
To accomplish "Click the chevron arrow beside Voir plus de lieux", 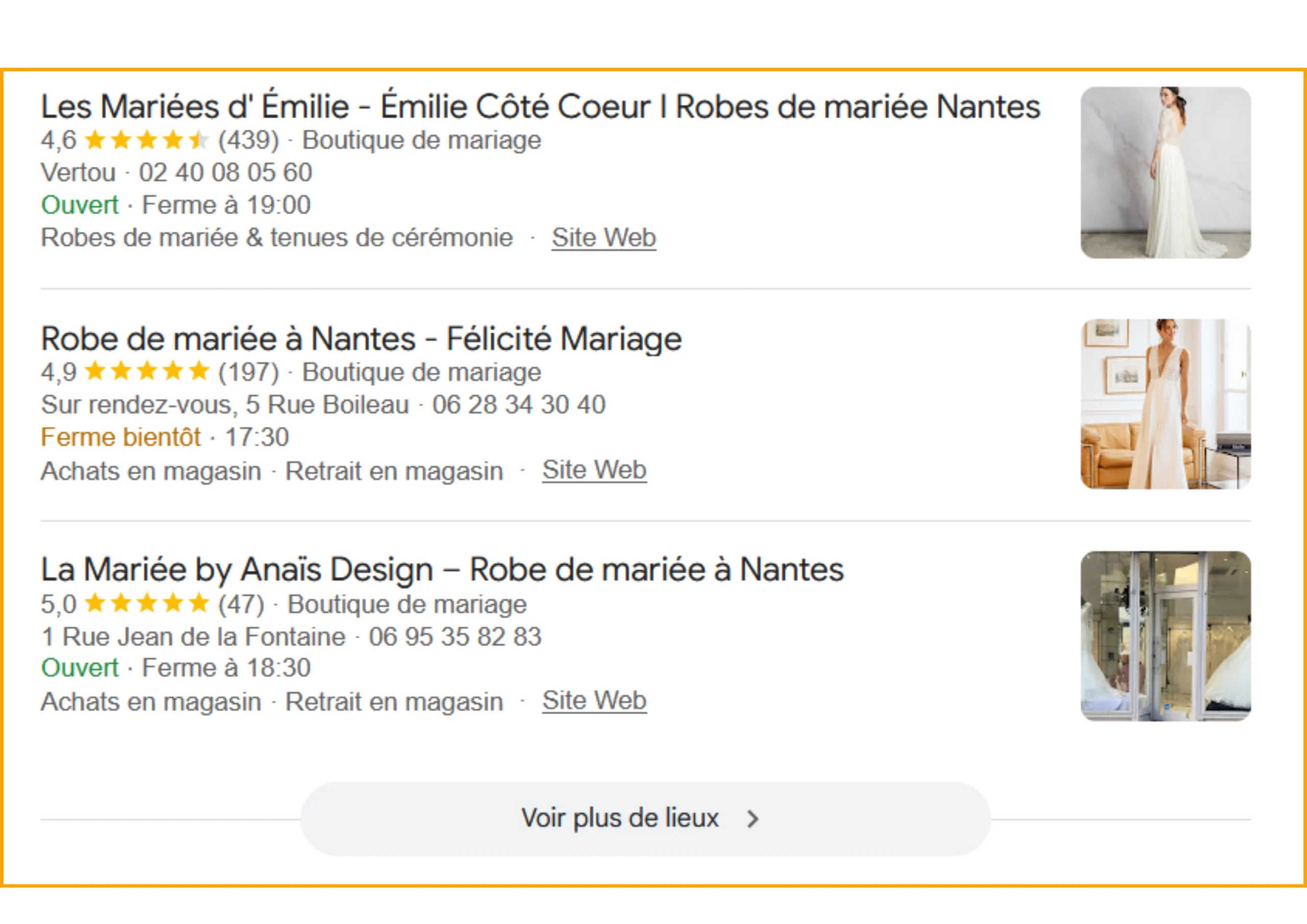I will click(753, 819).
